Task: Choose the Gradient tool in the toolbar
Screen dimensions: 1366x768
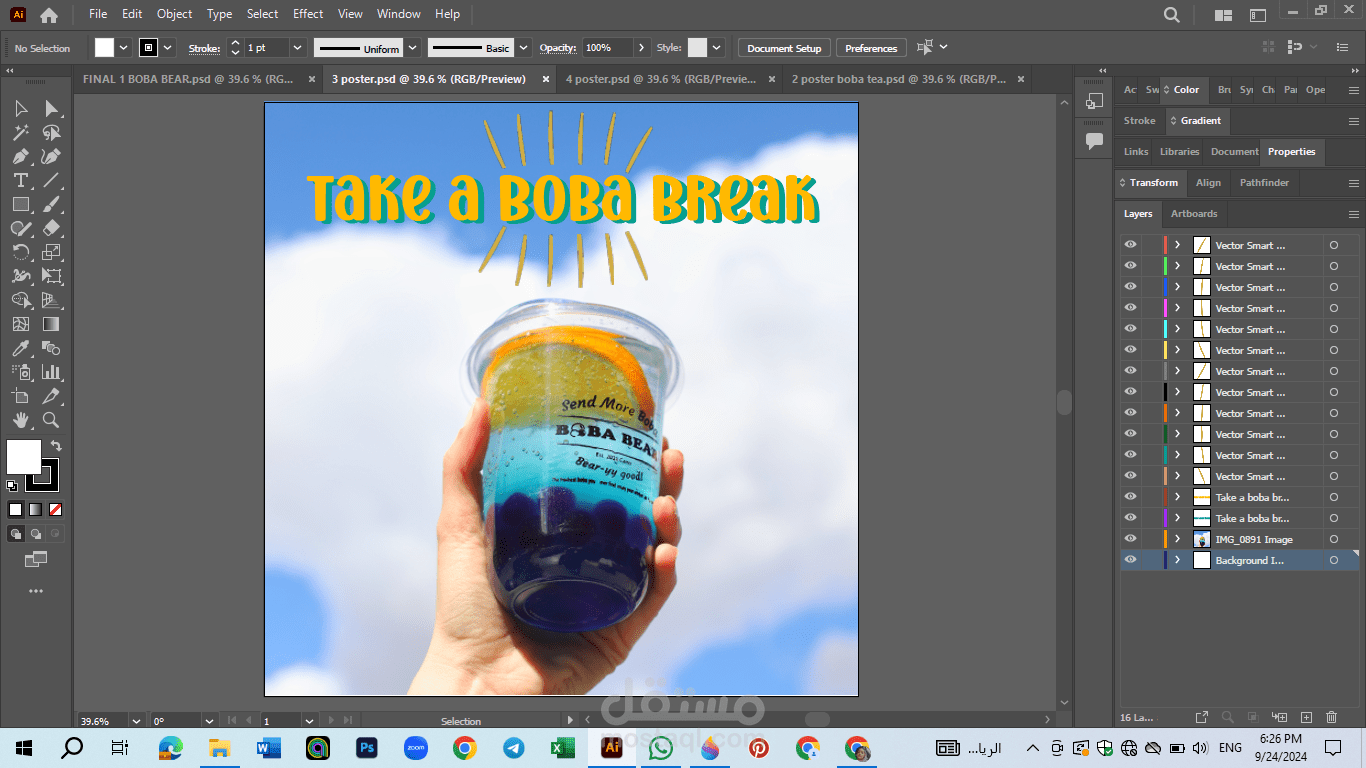Action: pyautogui.click(x=52, y=324)
